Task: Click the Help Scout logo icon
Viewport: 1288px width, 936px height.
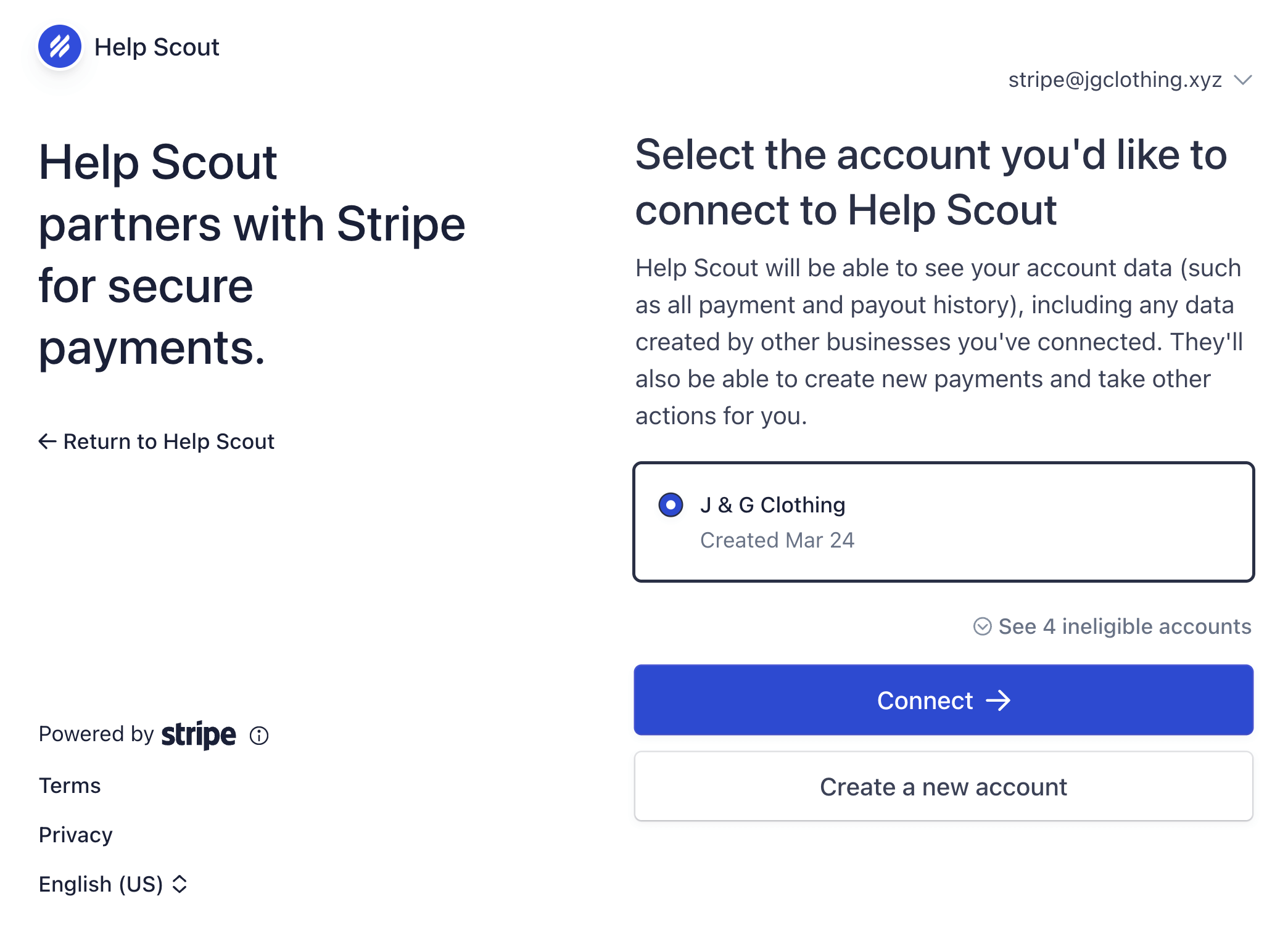Action: 60,46
